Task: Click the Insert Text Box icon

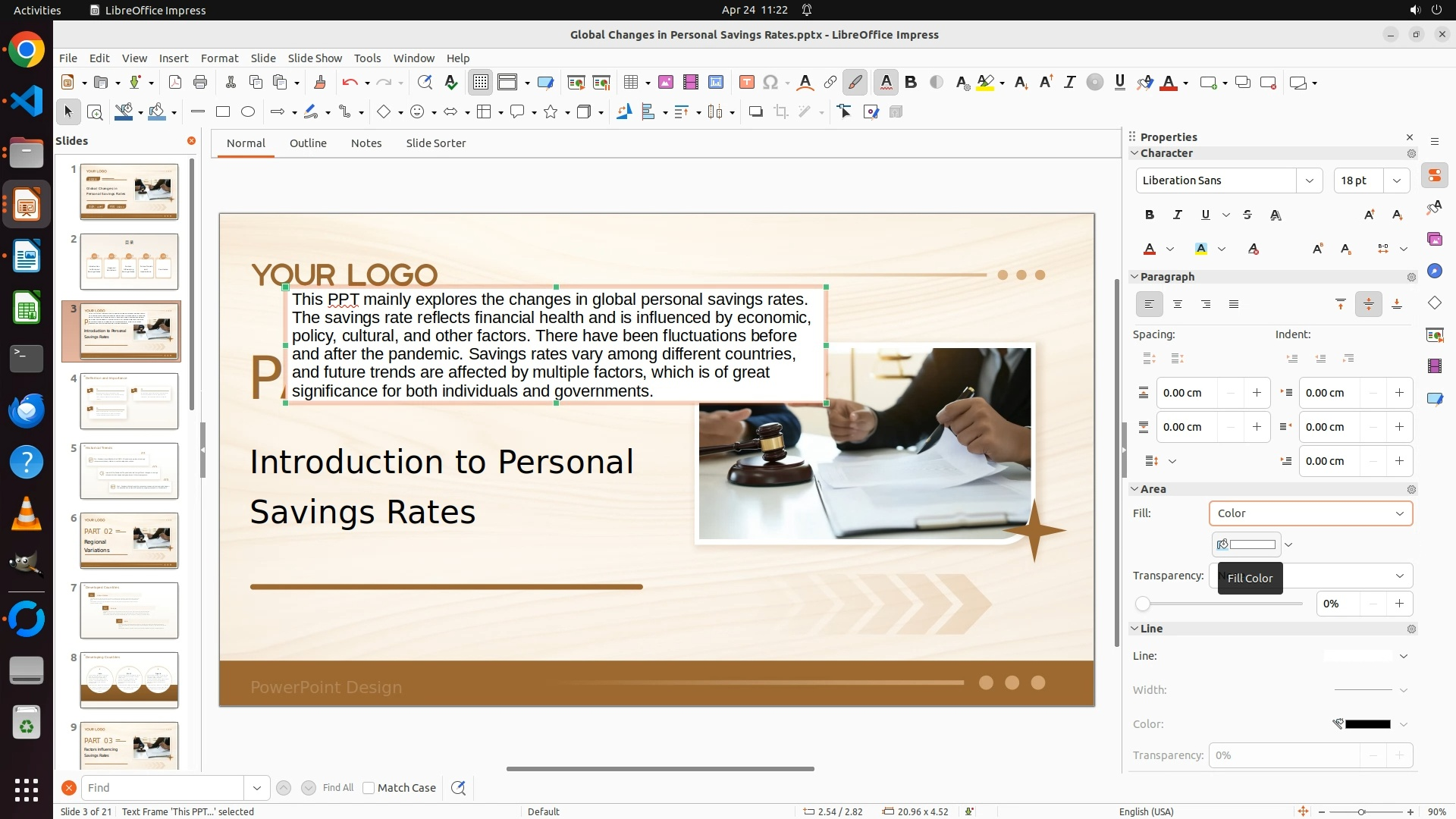Action: [746, 83]
